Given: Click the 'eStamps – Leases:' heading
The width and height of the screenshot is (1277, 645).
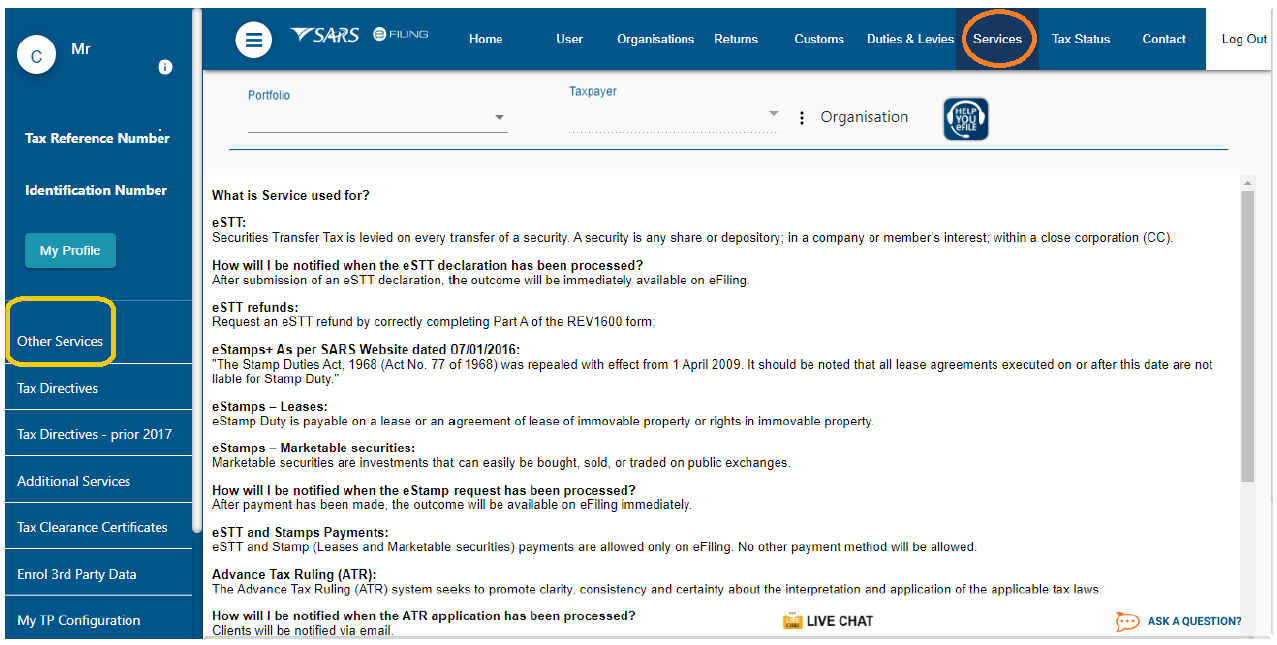Looking at the screenshot, I should (270, 406).
